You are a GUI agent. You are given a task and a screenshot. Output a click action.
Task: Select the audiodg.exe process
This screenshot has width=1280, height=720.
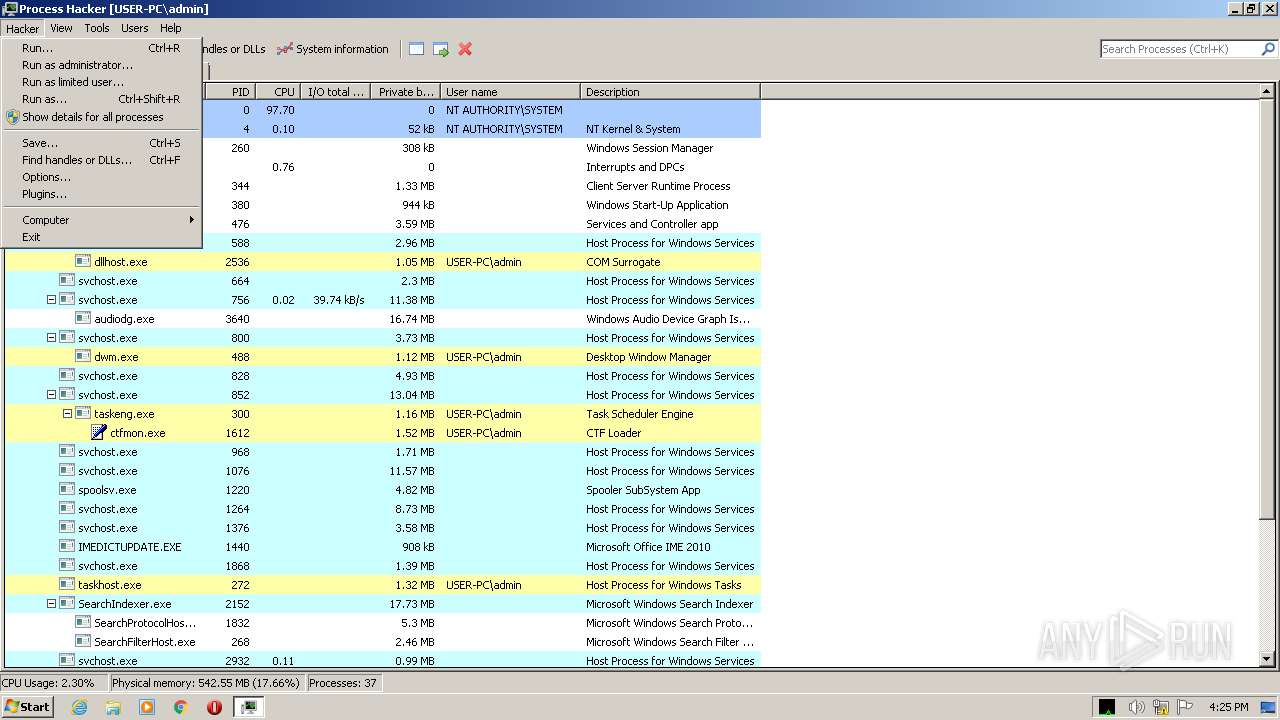pos(383,319)
